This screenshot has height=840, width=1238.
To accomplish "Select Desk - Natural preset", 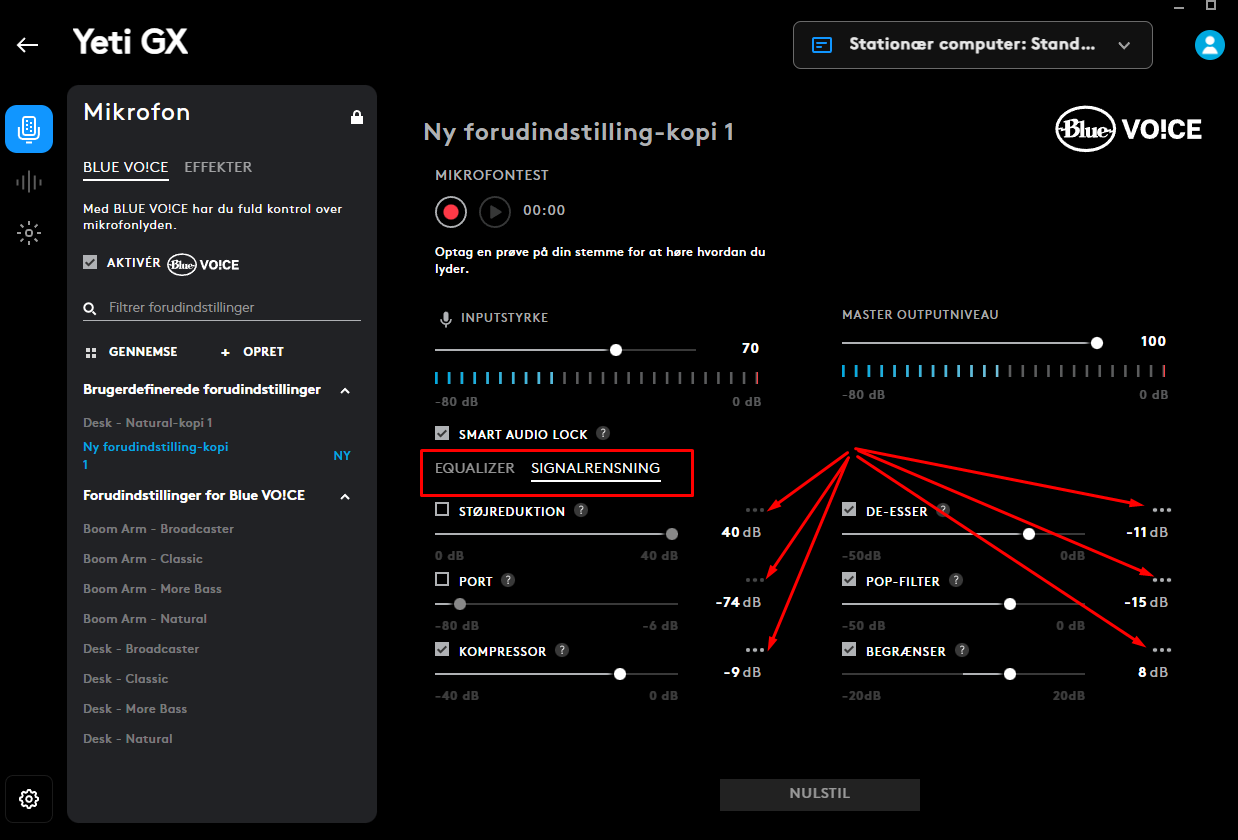I will [x=128, y=739].
